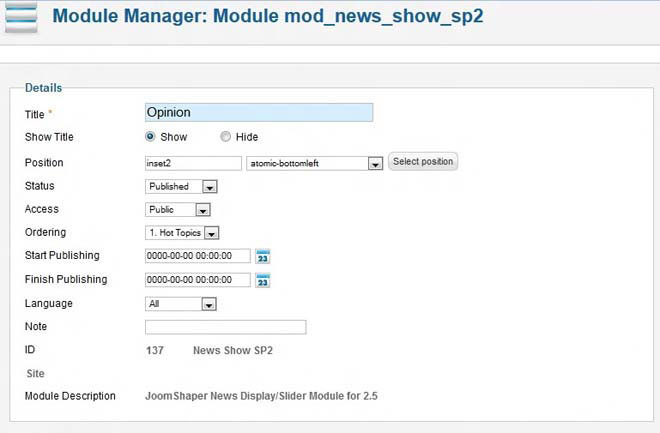This screenshot has height=433, width=660.
Task: Click the Start Publishing date field
Action: [x=197, y=256]
